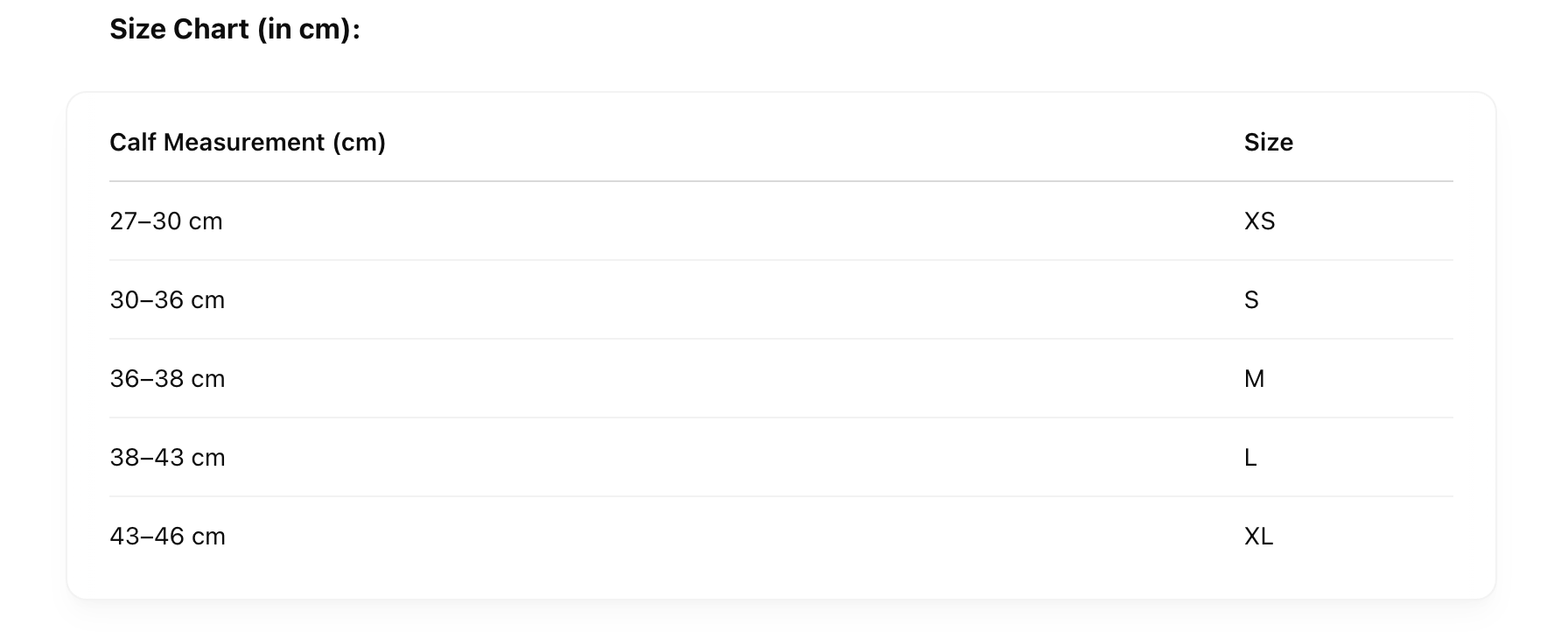
Task: Select the 38–43 cm measurement cell
Action: [x=167, y=457]
